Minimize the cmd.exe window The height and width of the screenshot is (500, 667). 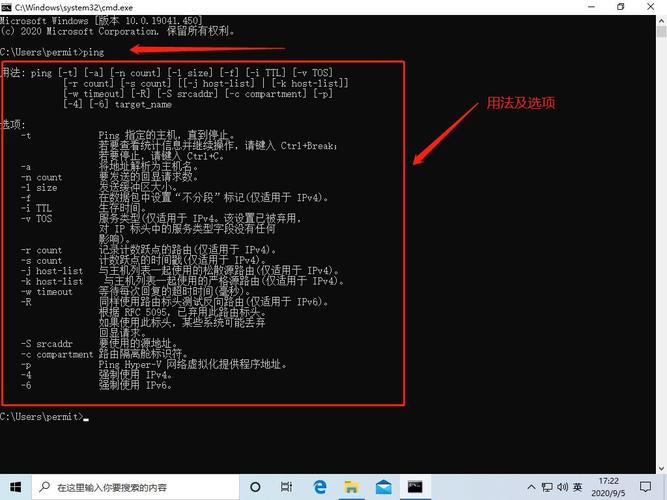click(x=591, y=7)
